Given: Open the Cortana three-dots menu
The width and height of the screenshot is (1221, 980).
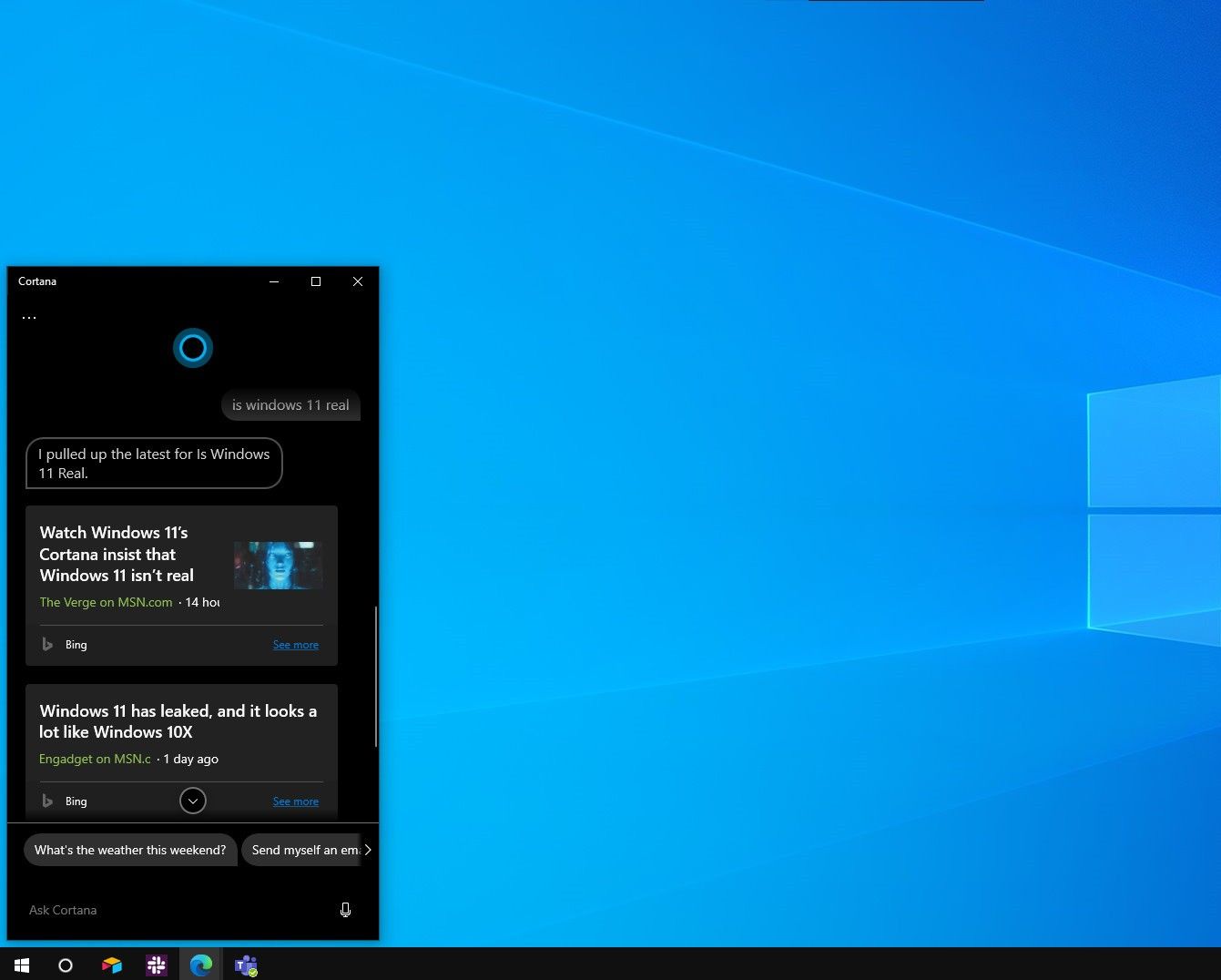Looking at the screenshot, I should click(x=29, y=318).
